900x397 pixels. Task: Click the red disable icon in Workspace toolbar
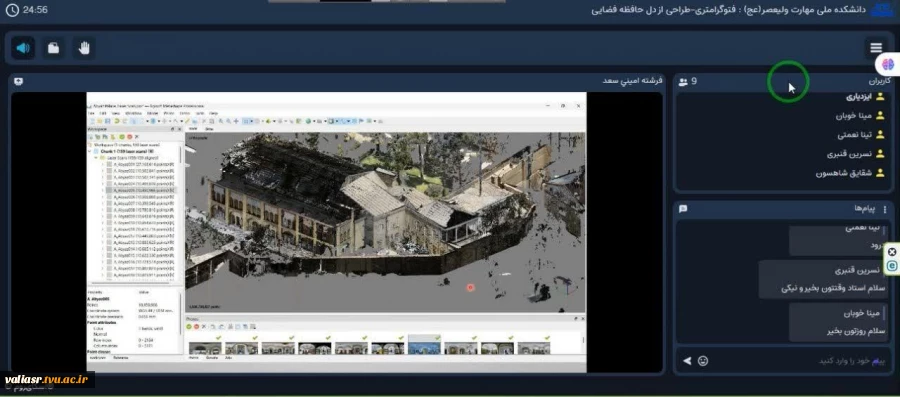pyautogui.click(x=130, y=137)
